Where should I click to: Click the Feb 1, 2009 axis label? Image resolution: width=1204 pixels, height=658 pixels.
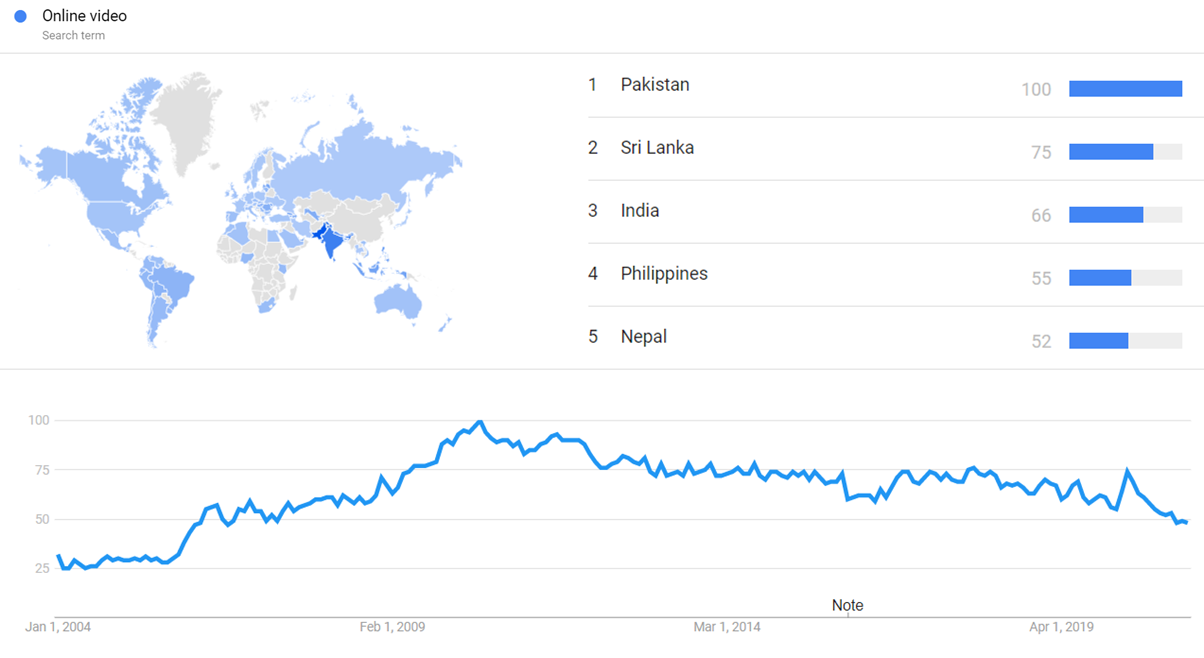coord(392,627)
